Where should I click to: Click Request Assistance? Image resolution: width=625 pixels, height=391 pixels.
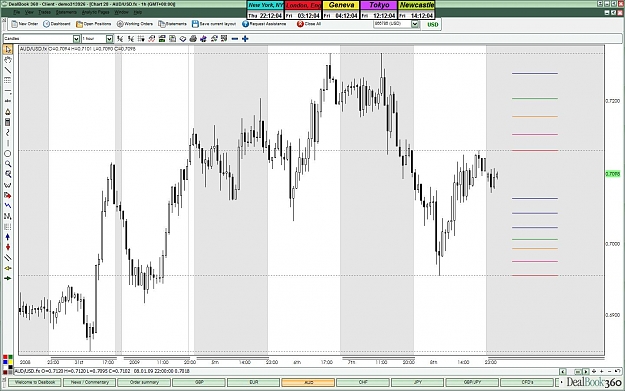point(264,24)
